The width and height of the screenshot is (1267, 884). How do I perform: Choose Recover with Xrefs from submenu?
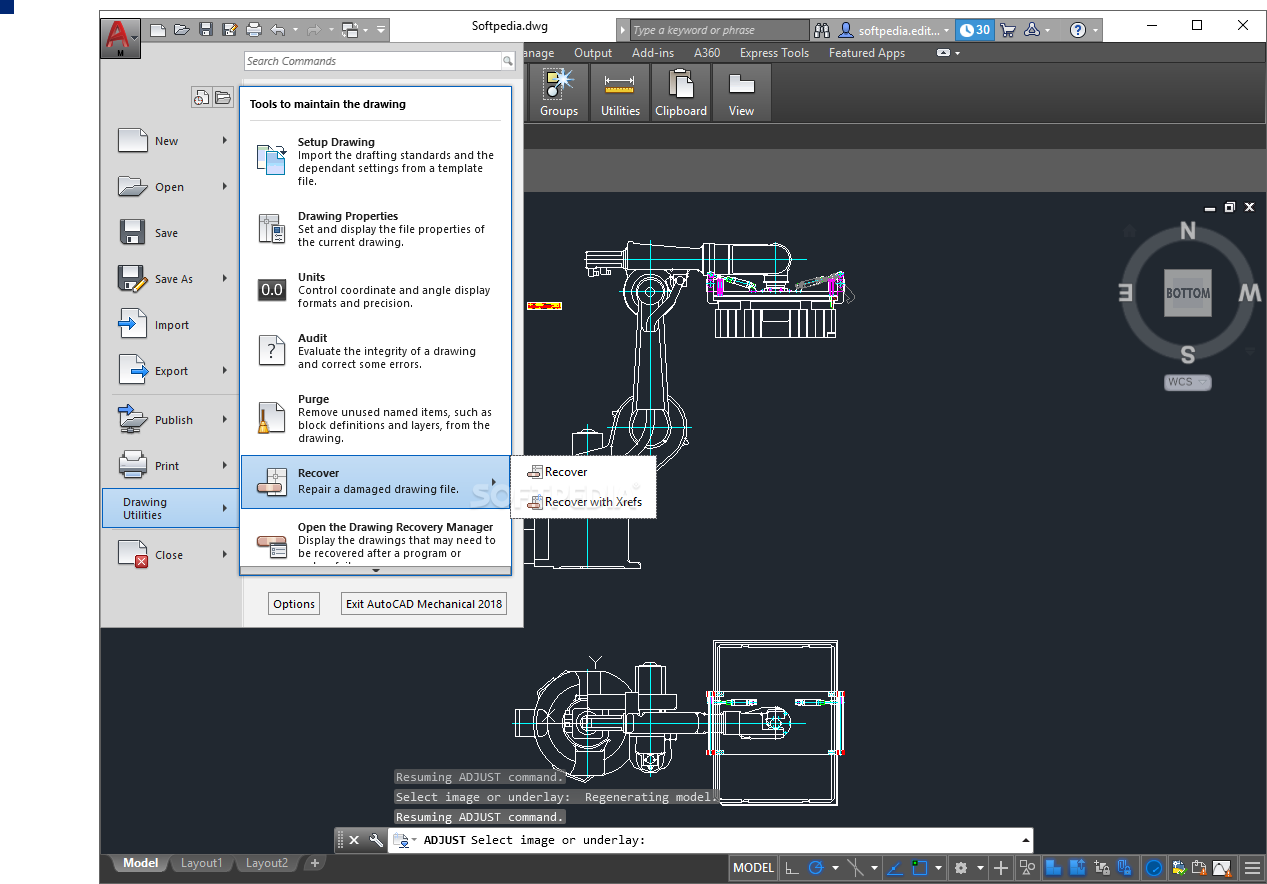tap(583, 502)
